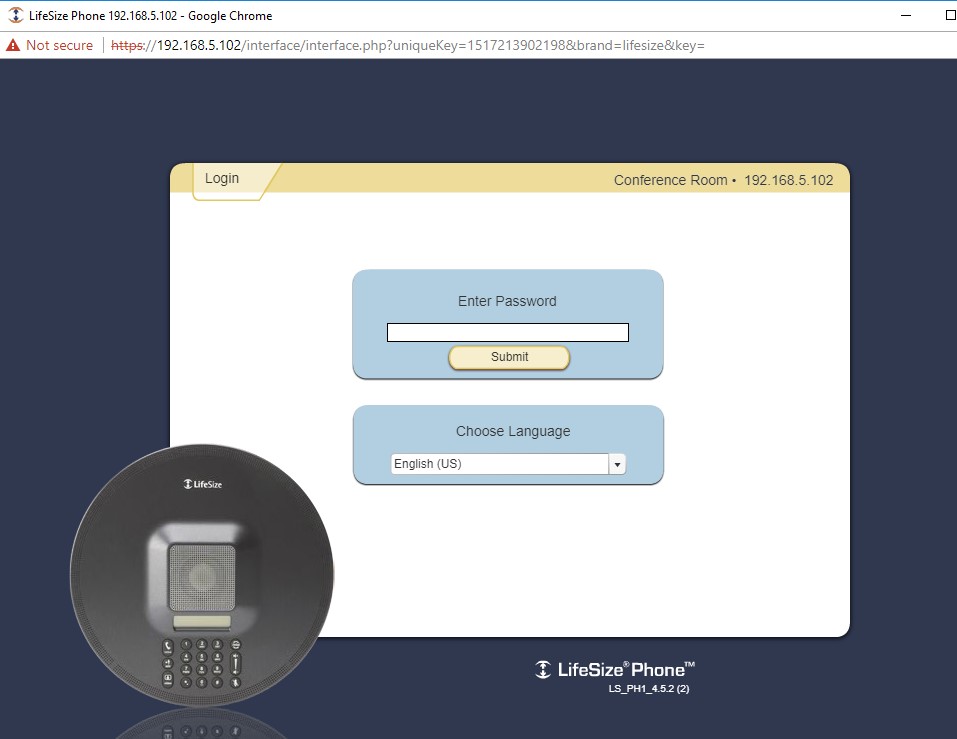Click the LifeSize Phone logo below the panel

pos(614,669)
